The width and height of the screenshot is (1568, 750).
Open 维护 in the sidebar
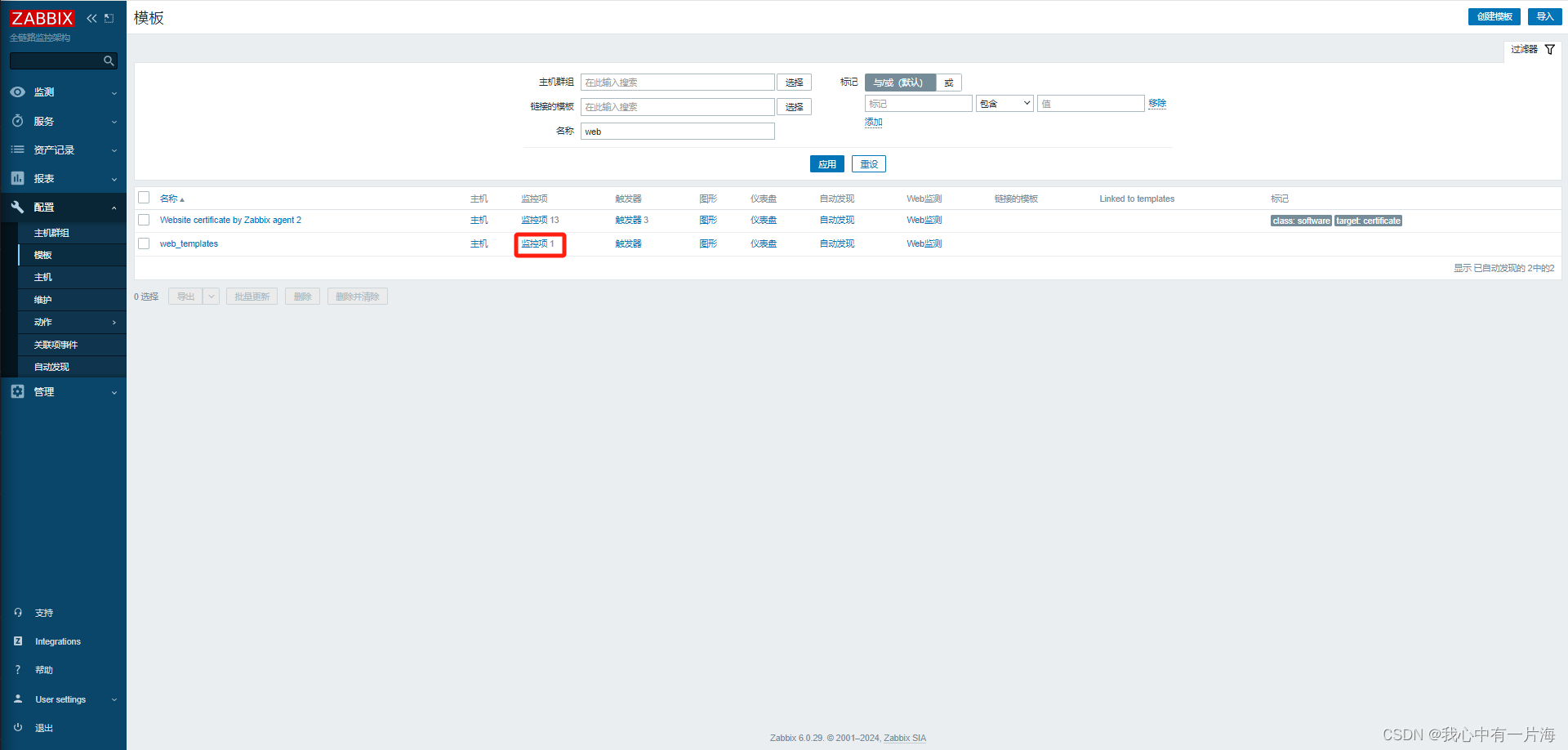tap(72, 300)
